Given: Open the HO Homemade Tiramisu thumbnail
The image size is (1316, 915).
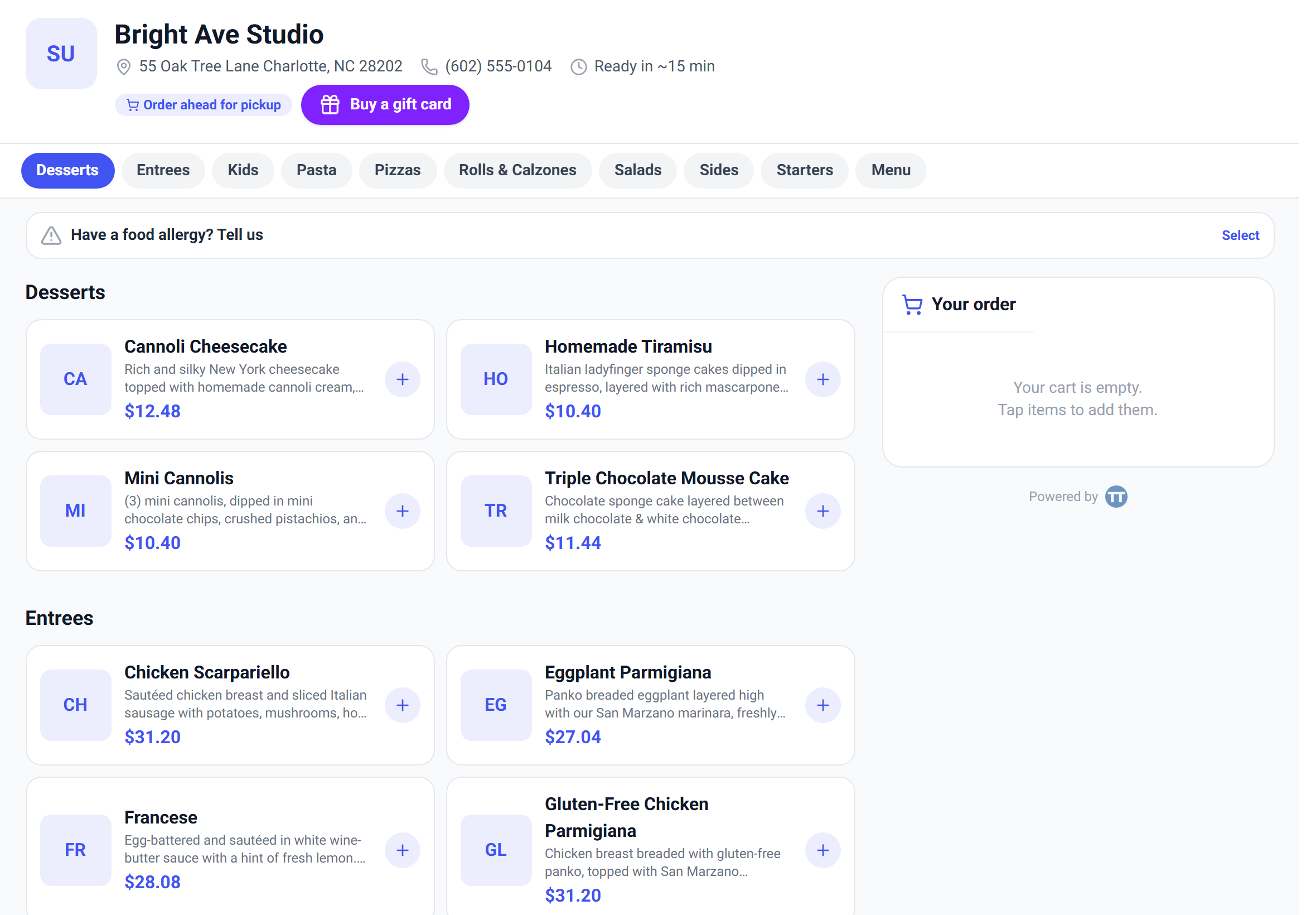Looking at the screenshot, I should [496, 379].
